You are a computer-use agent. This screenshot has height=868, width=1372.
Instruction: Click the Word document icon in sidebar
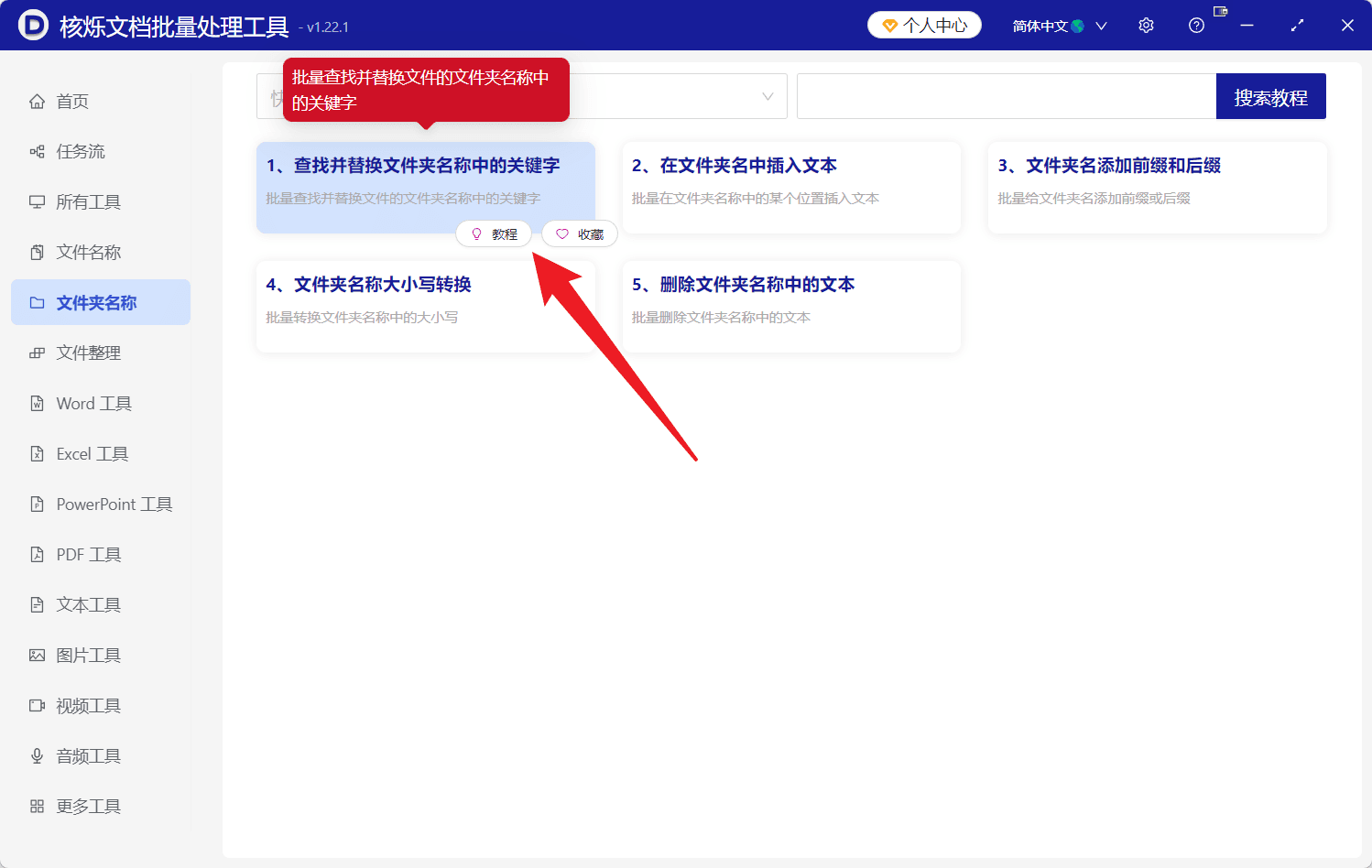click(37, 404)
